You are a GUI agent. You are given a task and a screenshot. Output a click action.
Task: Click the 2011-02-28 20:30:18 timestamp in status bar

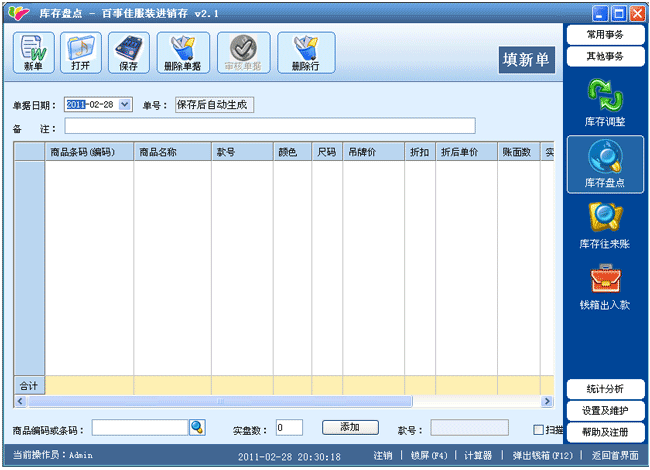coord(289,457)
